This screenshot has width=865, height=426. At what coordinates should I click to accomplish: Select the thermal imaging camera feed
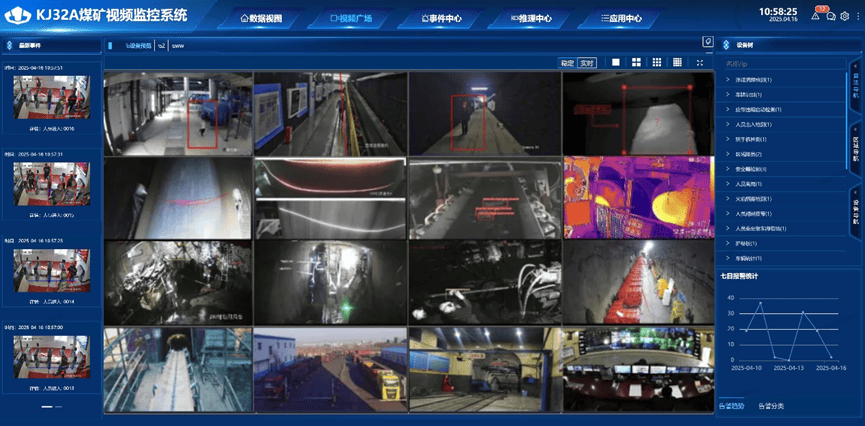638,198
